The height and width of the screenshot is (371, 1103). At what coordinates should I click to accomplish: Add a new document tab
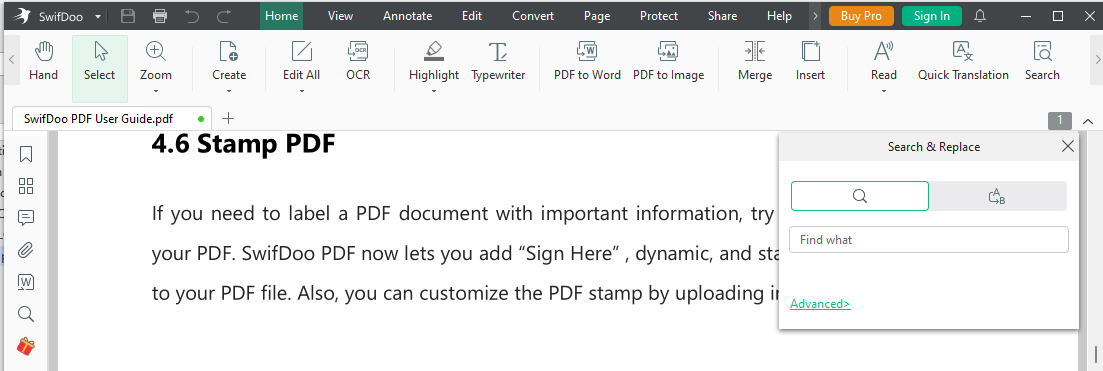tap(227, 118)
